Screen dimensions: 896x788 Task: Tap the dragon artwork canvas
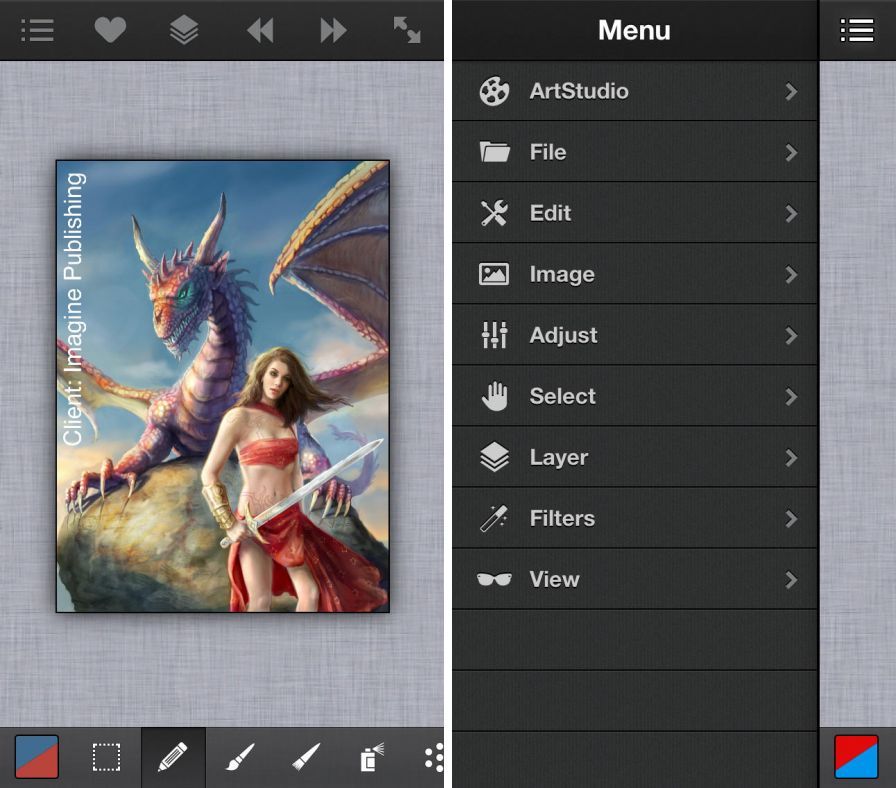point(222,386)
